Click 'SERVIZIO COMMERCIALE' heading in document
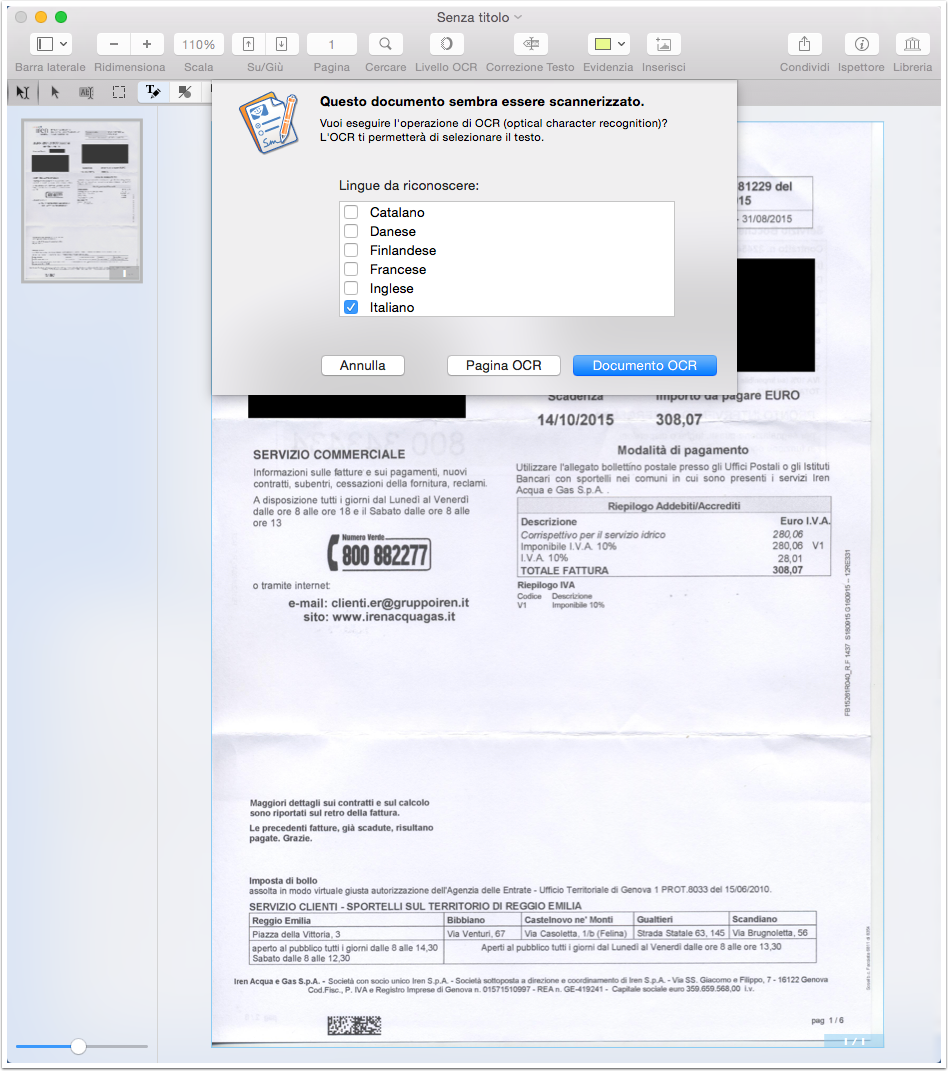 pos(329,454)
